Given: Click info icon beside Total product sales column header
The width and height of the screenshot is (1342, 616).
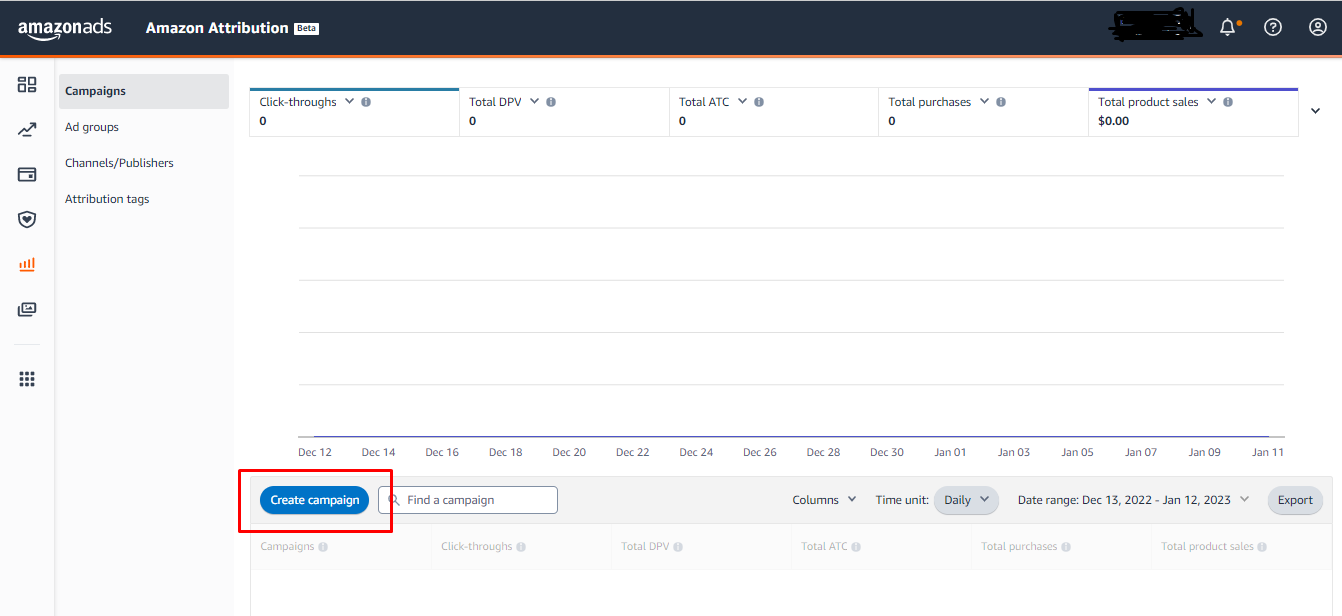Looking at the screenshot, I should [x=1262, y=547].
